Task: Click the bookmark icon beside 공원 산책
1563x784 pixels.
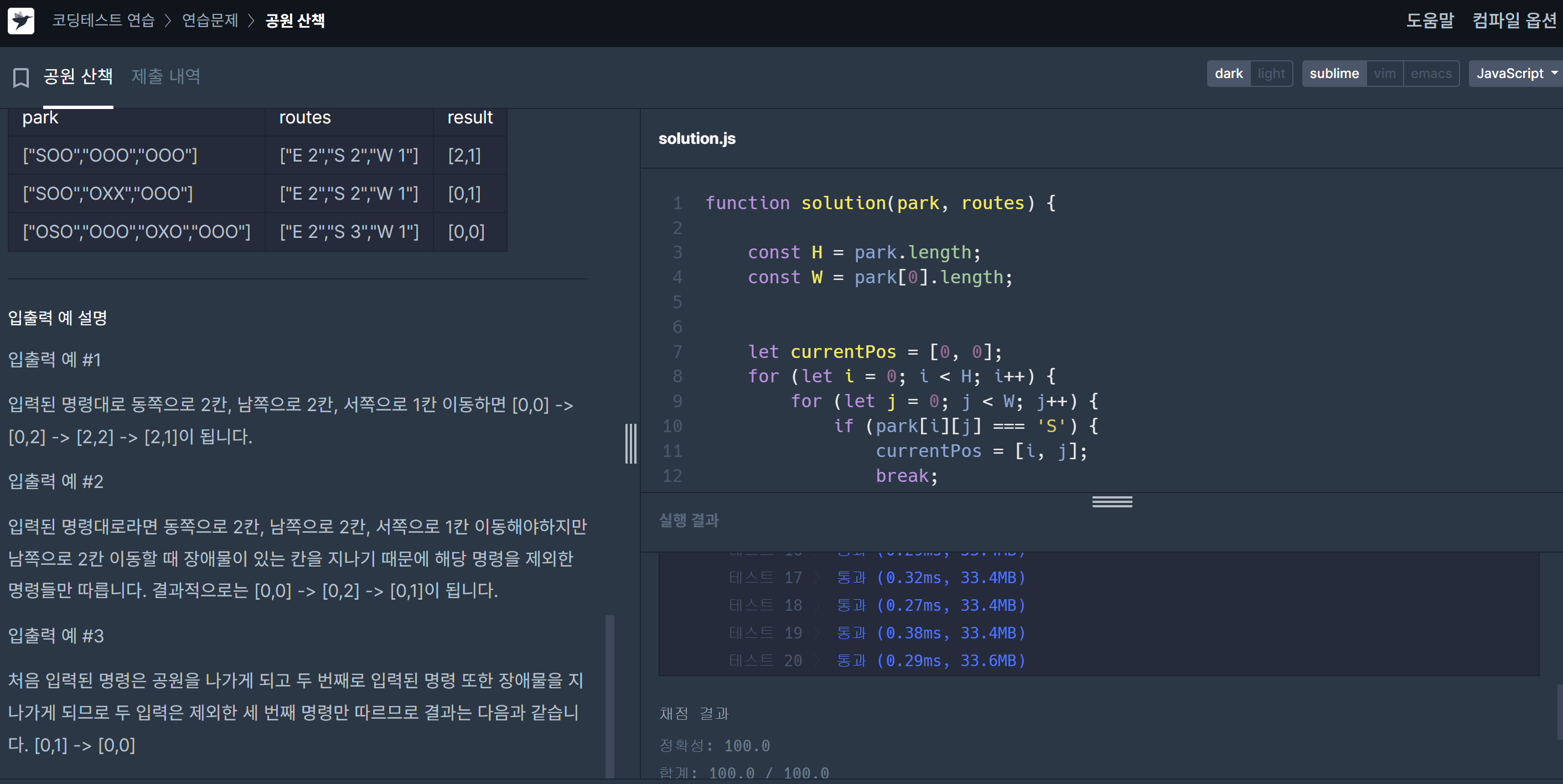Action: [20, 77]
